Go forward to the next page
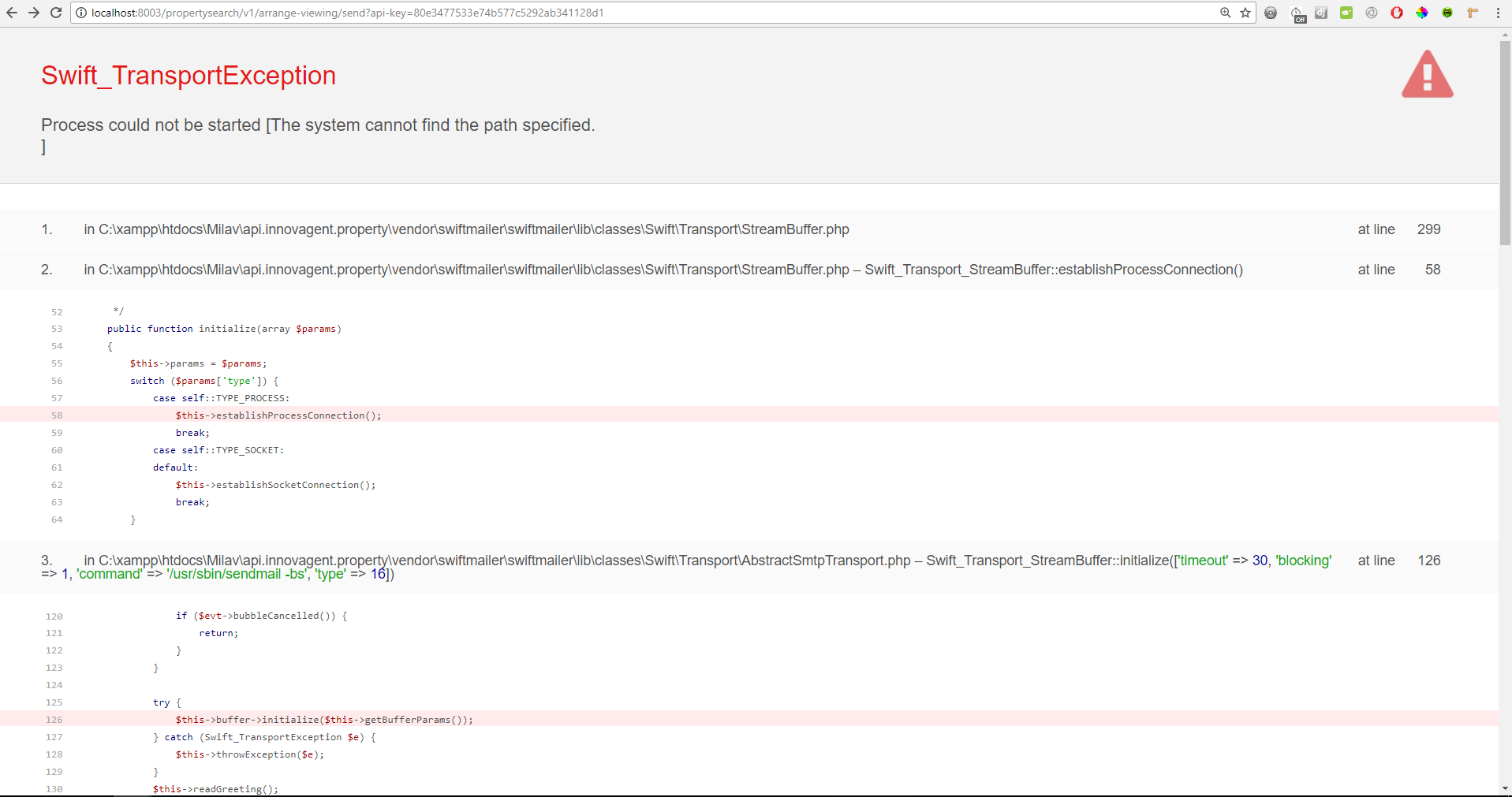This screenshot has width=1512, height=797. click(34, 13)
